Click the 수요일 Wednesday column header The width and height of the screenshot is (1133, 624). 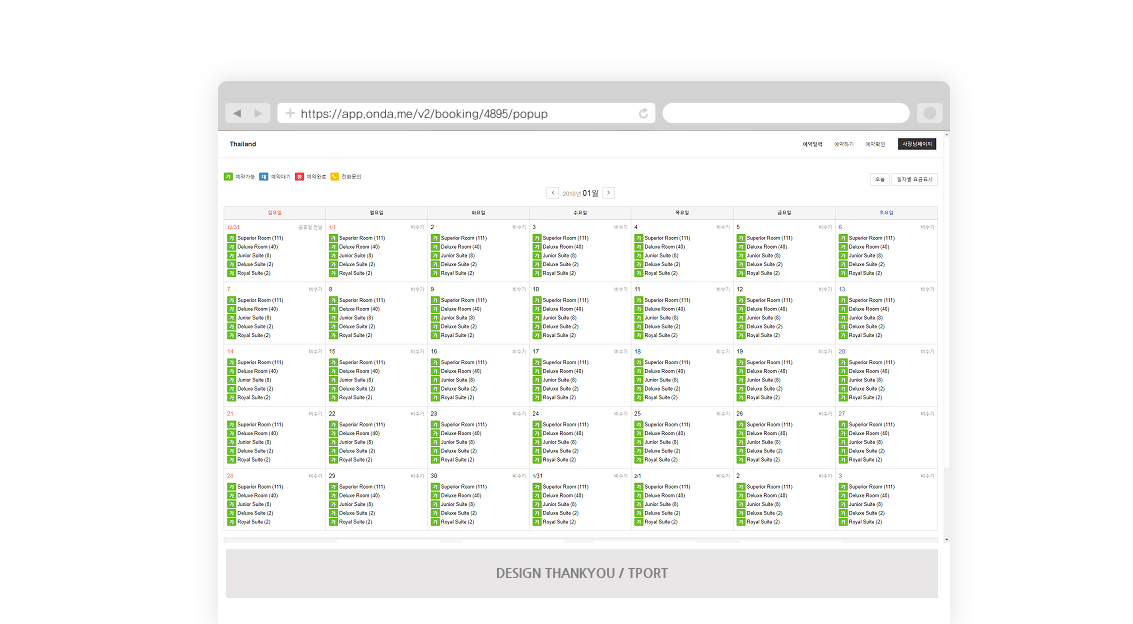580,213
